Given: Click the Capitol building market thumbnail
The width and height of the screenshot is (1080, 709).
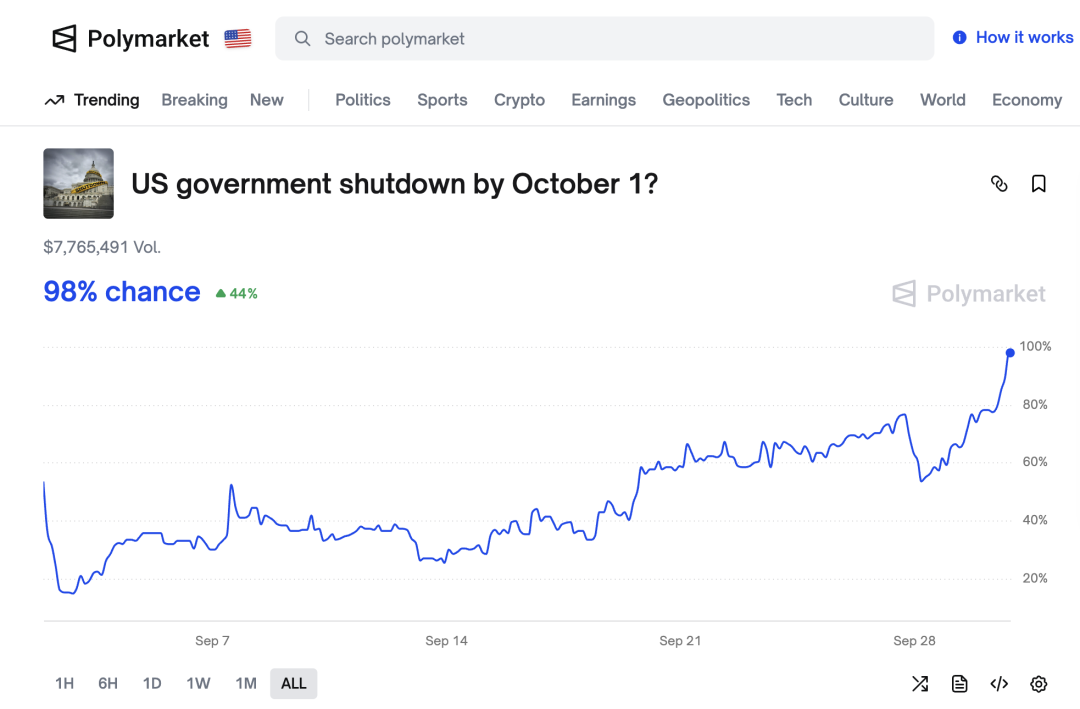Looking at the screenshot, I should [79, 184].
